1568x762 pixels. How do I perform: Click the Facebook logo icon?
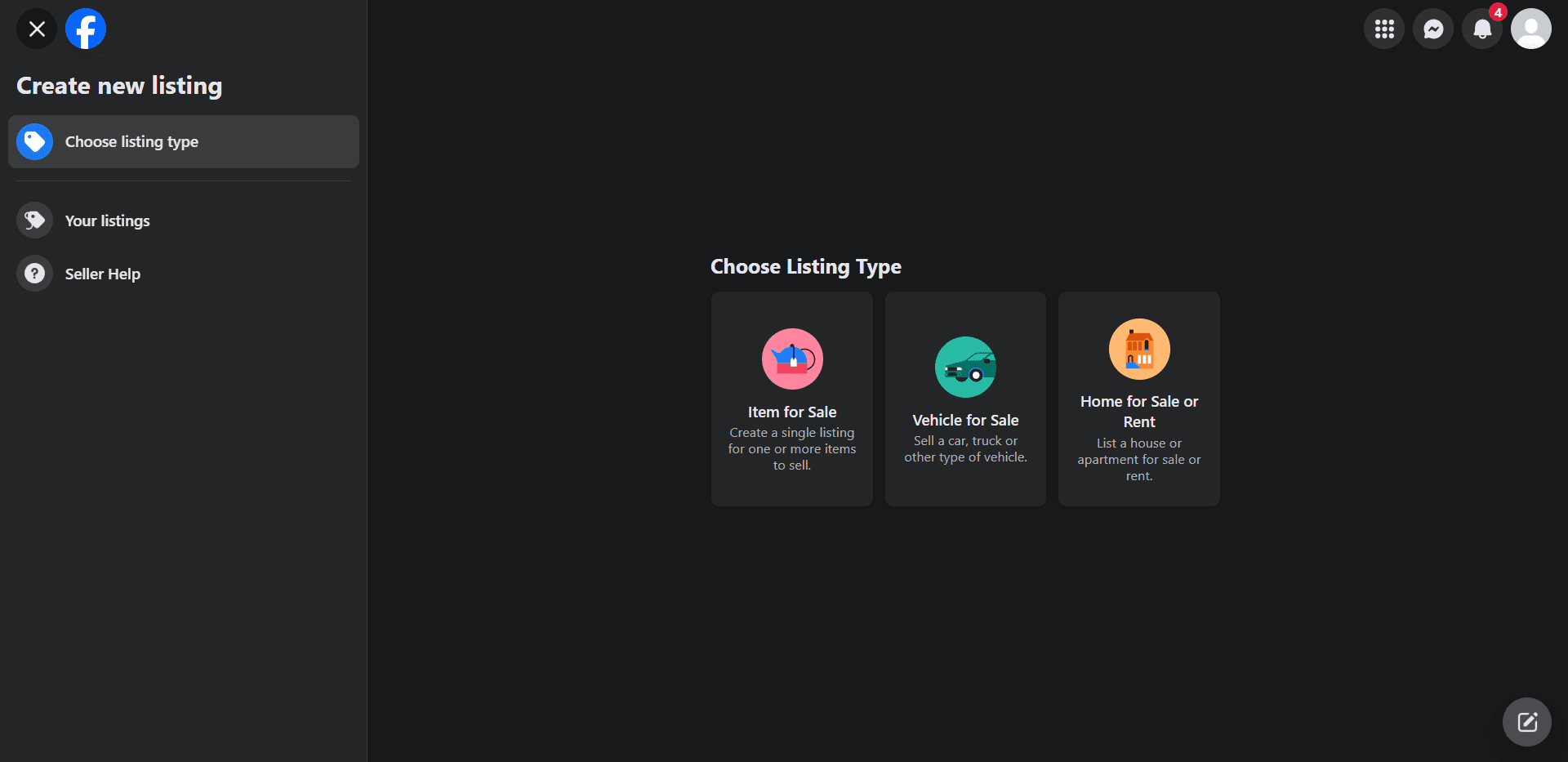[86, 29]
